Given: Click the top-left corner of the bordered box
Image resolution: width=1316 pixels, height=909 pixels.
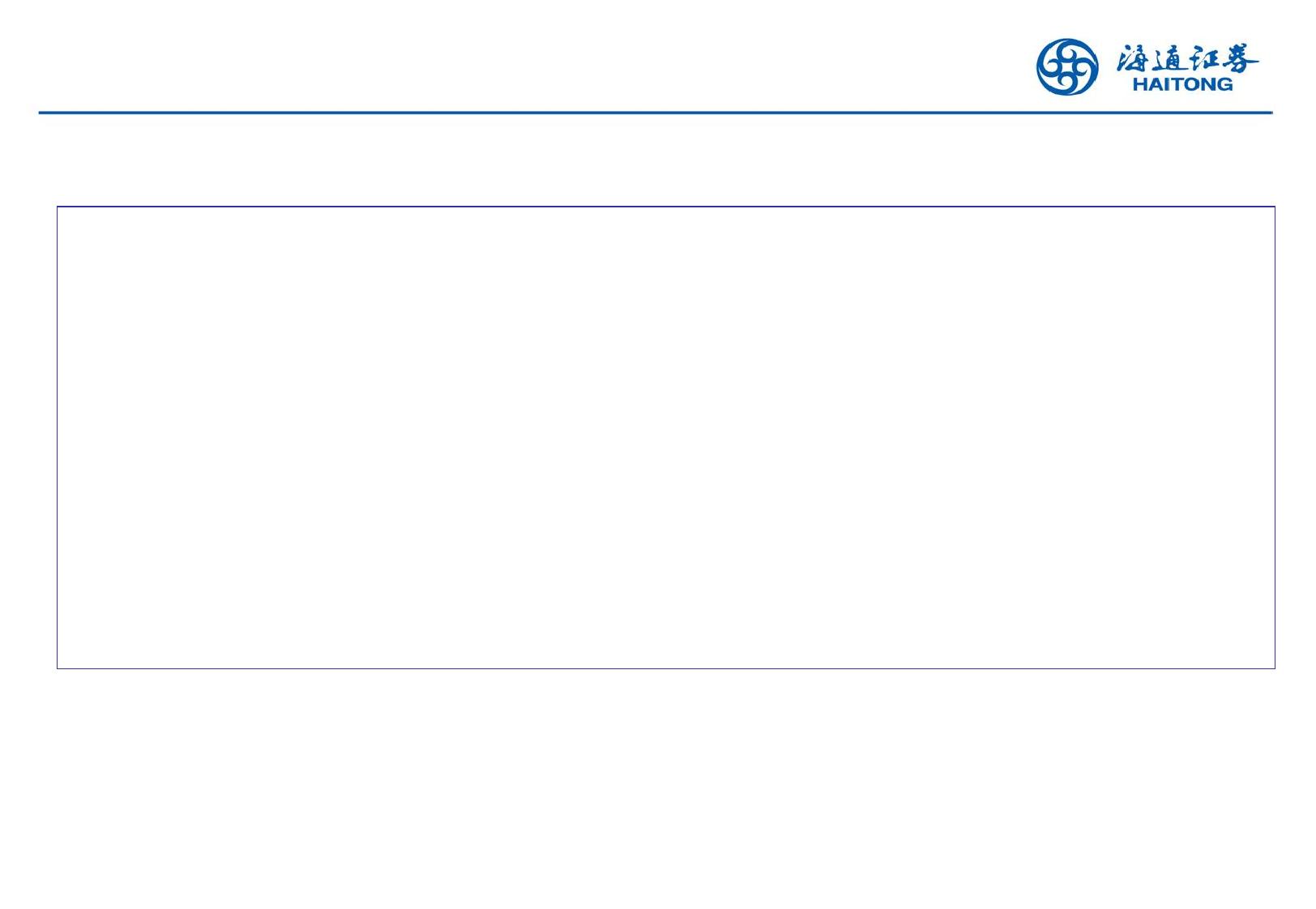Looking at the screenshot, I should click(57, 207).
